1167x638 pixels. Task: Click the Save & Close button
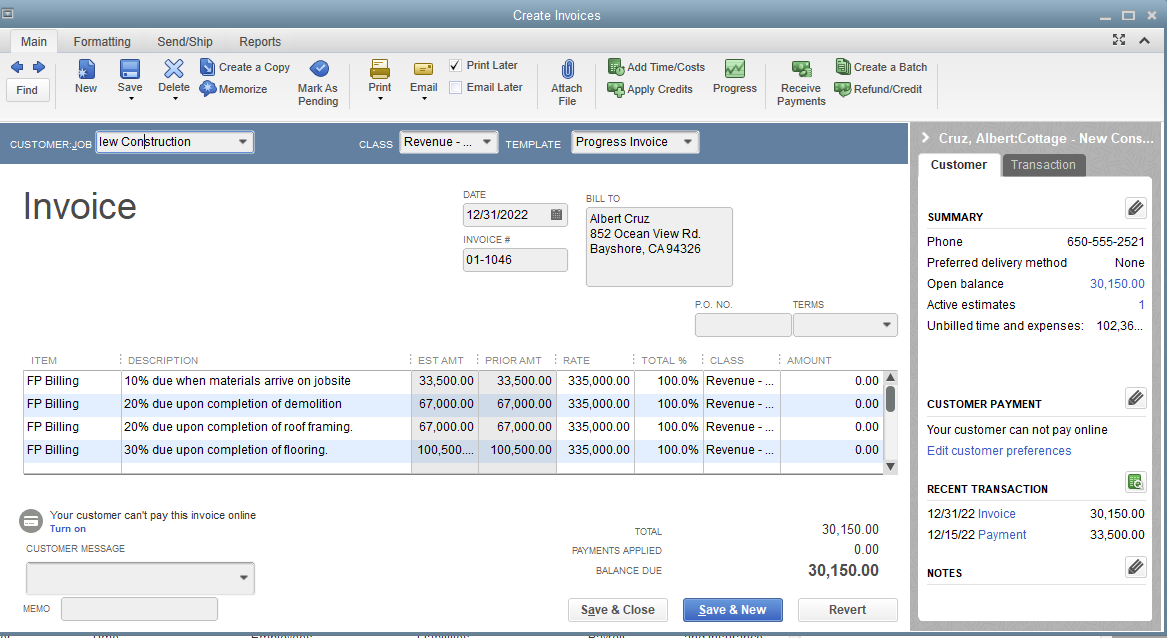617,610
